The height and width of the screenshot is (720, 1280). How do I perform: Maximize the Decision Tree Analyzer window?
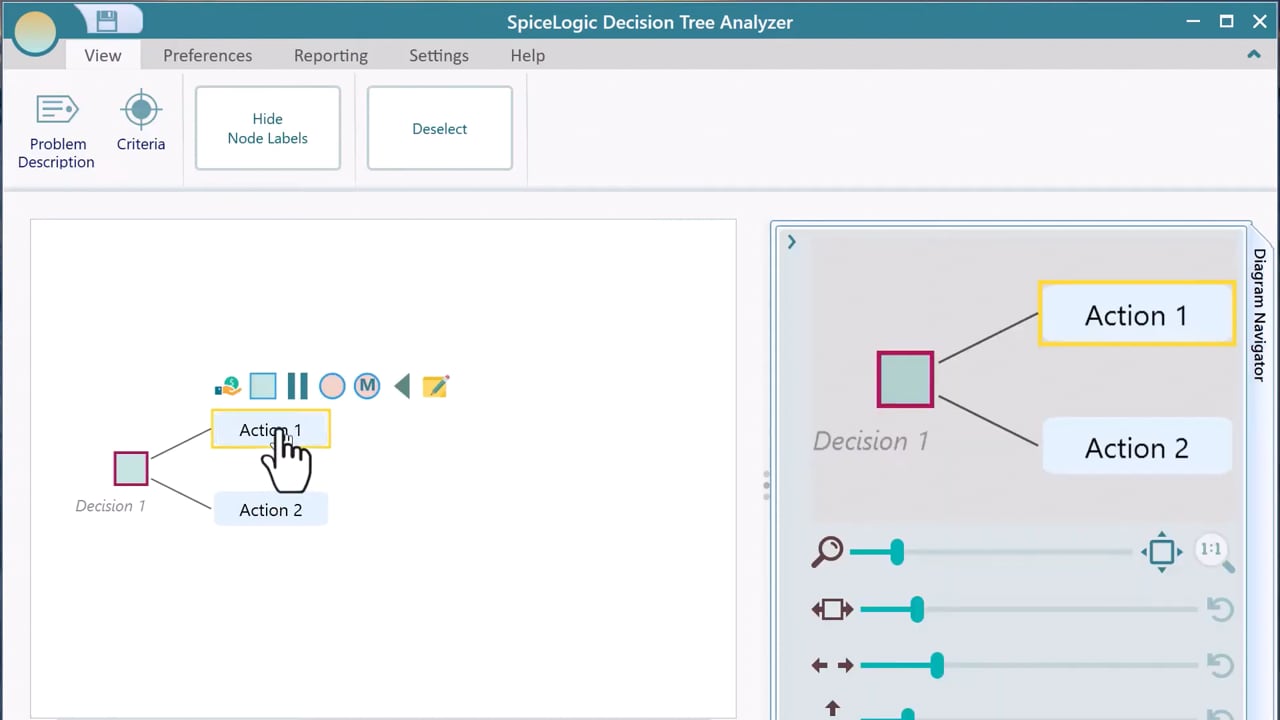(x=1226, y=21)
